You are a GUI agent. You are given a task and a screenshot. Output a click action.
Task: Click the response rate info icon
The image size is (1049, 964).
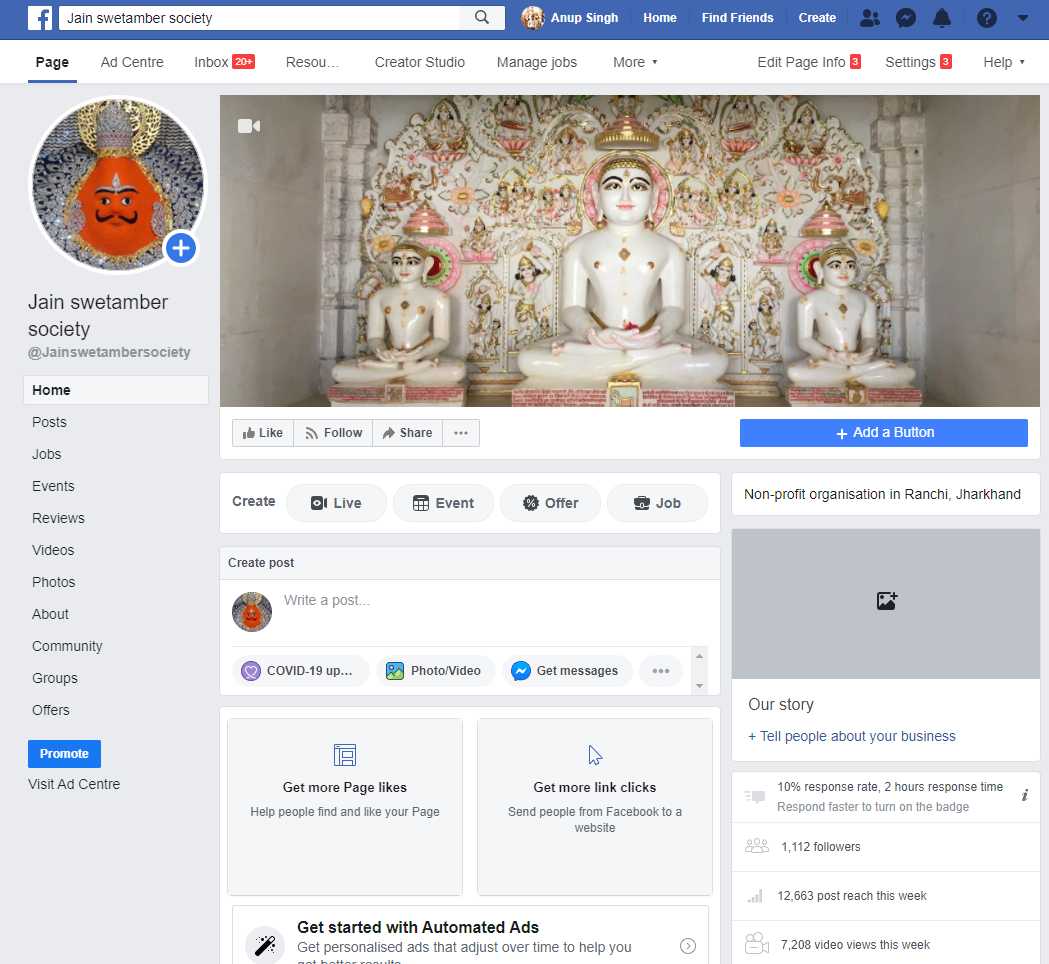(x=1024, y=796)
